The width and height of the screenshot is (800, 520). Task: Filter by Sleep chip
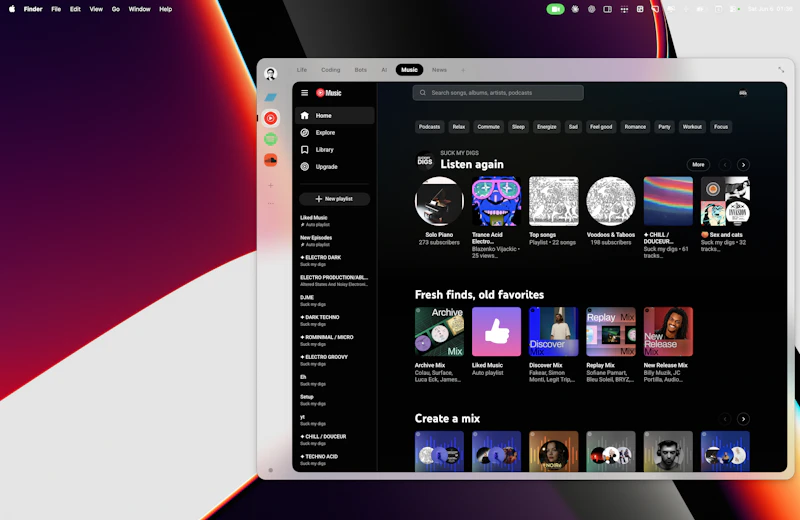[x=518, y=127]
